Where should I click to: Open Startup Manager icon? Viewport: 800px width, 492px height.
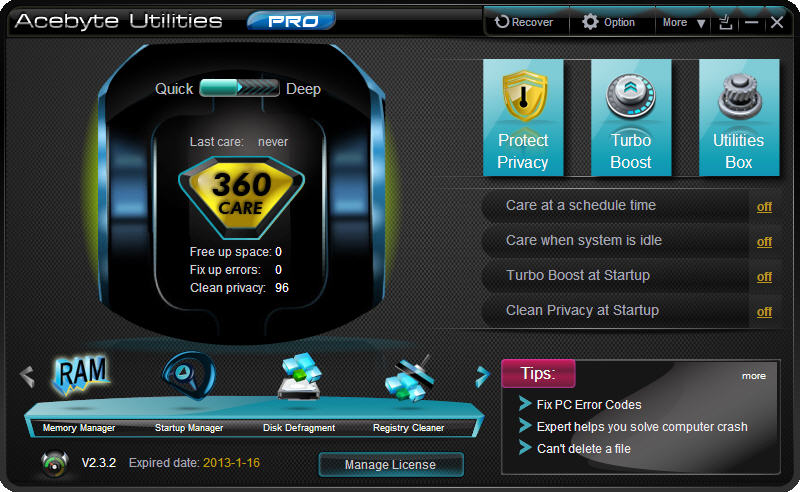pyautogui.click(x=189, y=376)
